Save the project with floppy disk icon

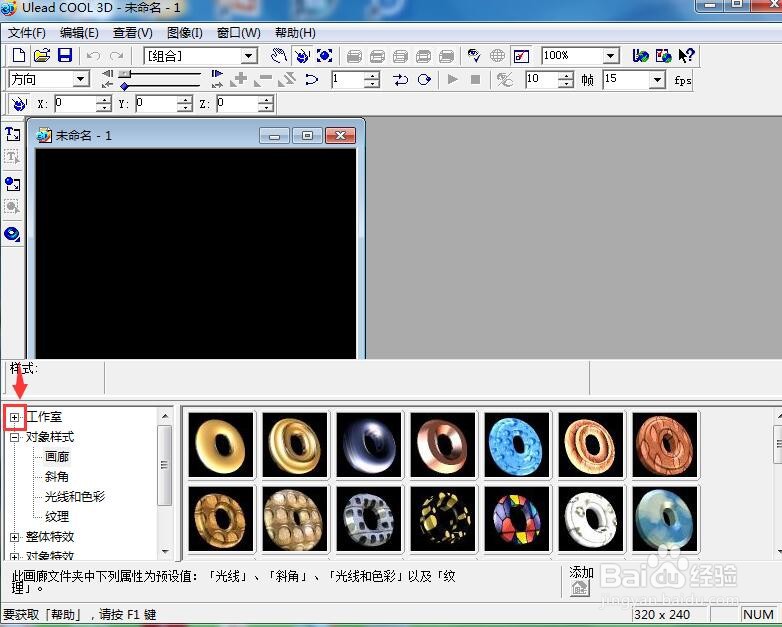pos(65,55)
